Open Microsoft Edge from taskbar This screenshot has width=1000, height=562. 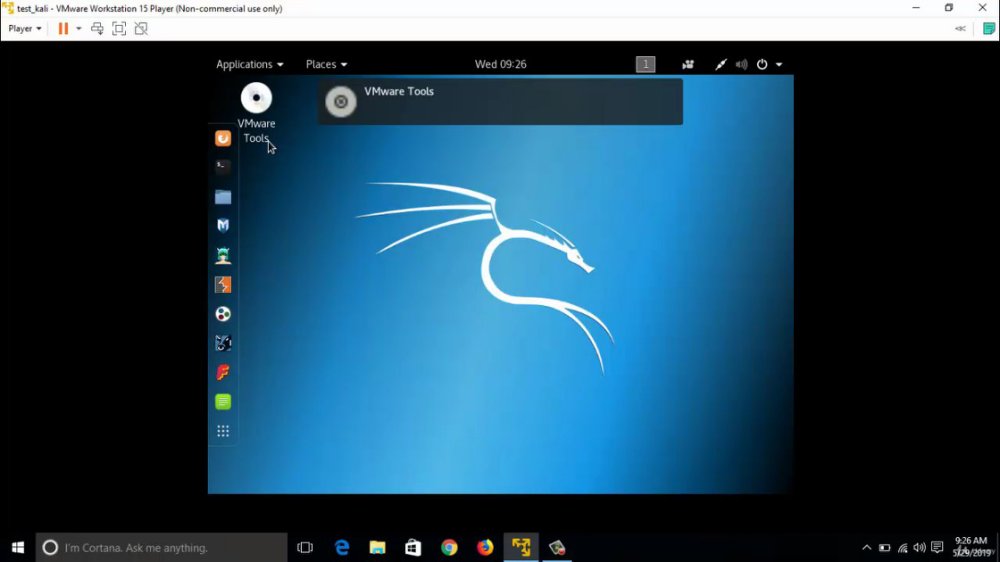[342, 547]
